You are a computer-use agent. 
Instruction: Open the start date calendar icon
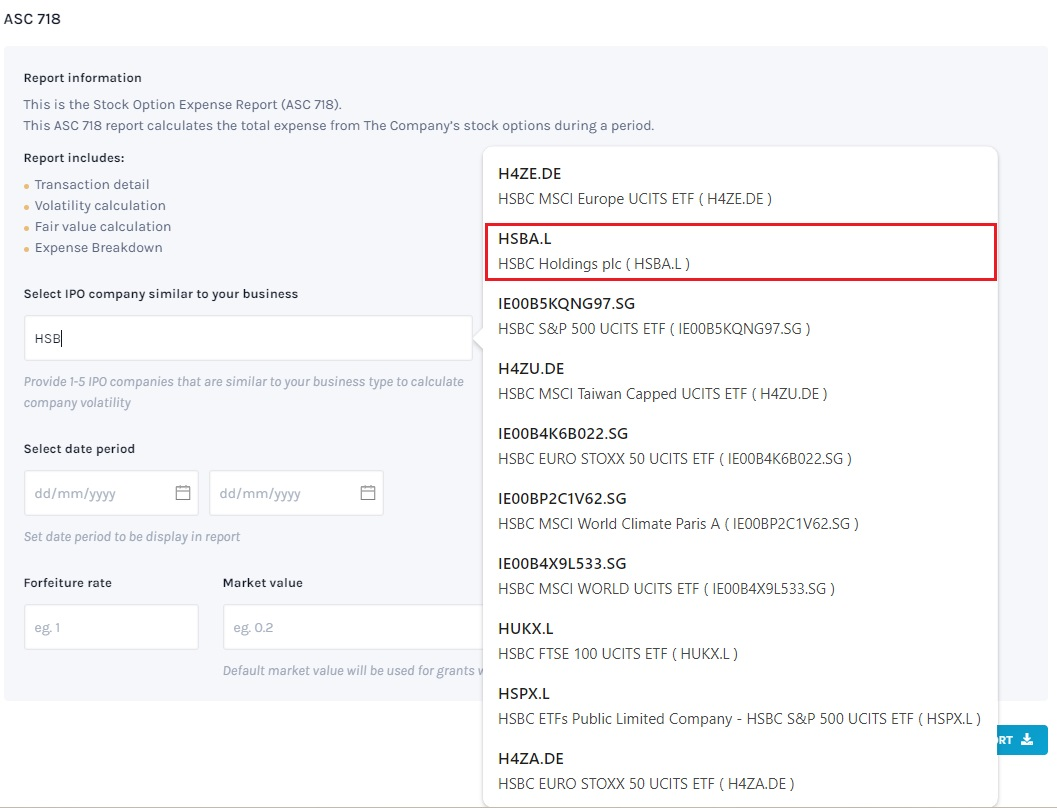click(x=183, y=493)
